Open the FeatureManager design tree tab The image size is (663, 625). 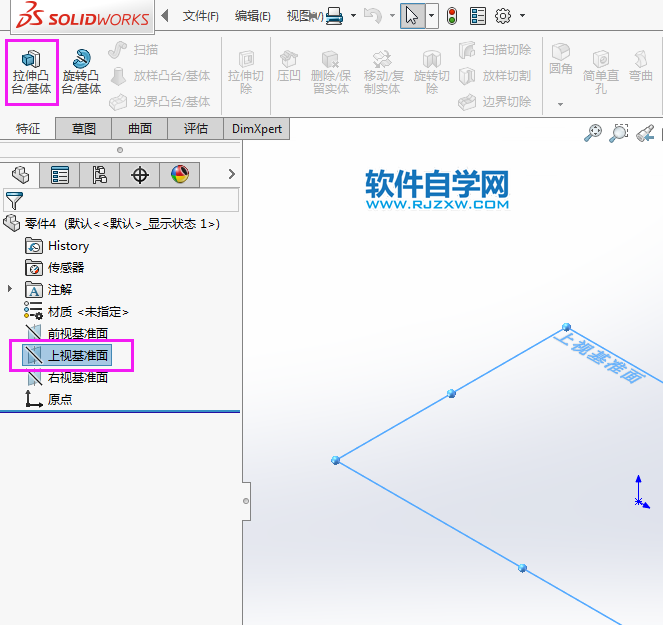point(20,175)
